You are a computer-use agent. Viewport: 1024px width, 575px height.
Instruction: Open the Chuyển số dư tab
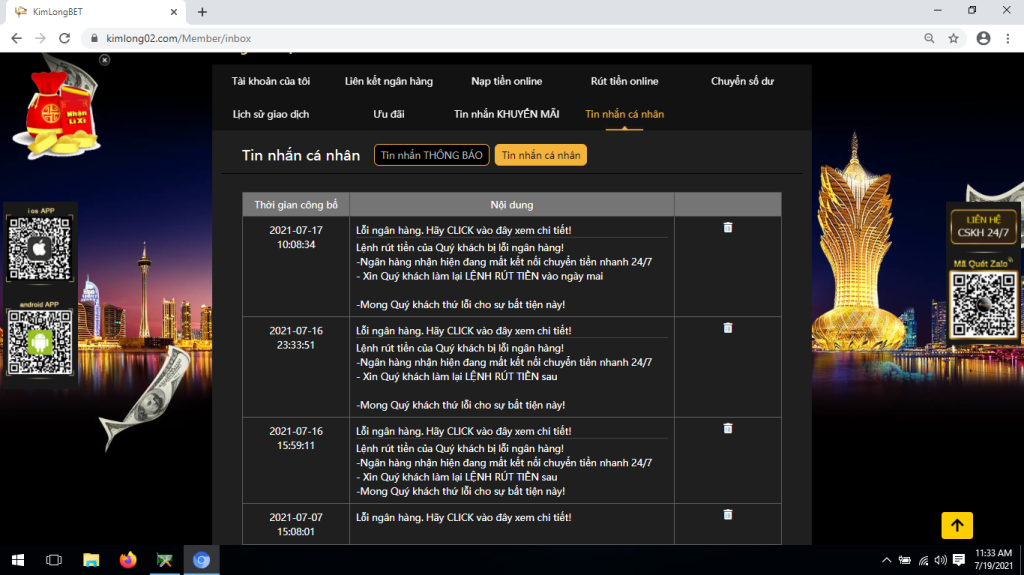tap(742, 81)
